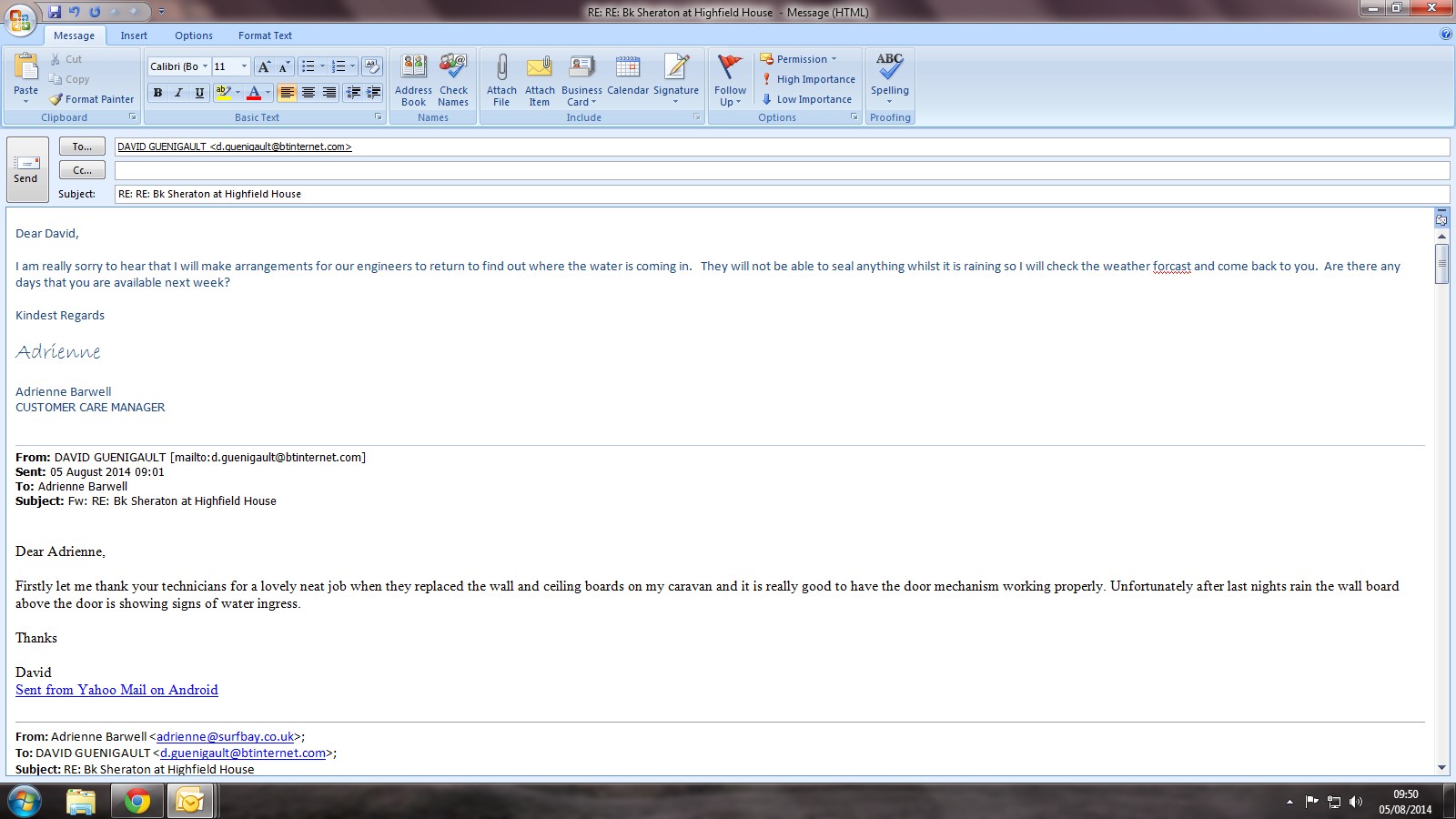Open the volume speaker icon in system tray
The image size is (1456, 819).
[1356, 802]
